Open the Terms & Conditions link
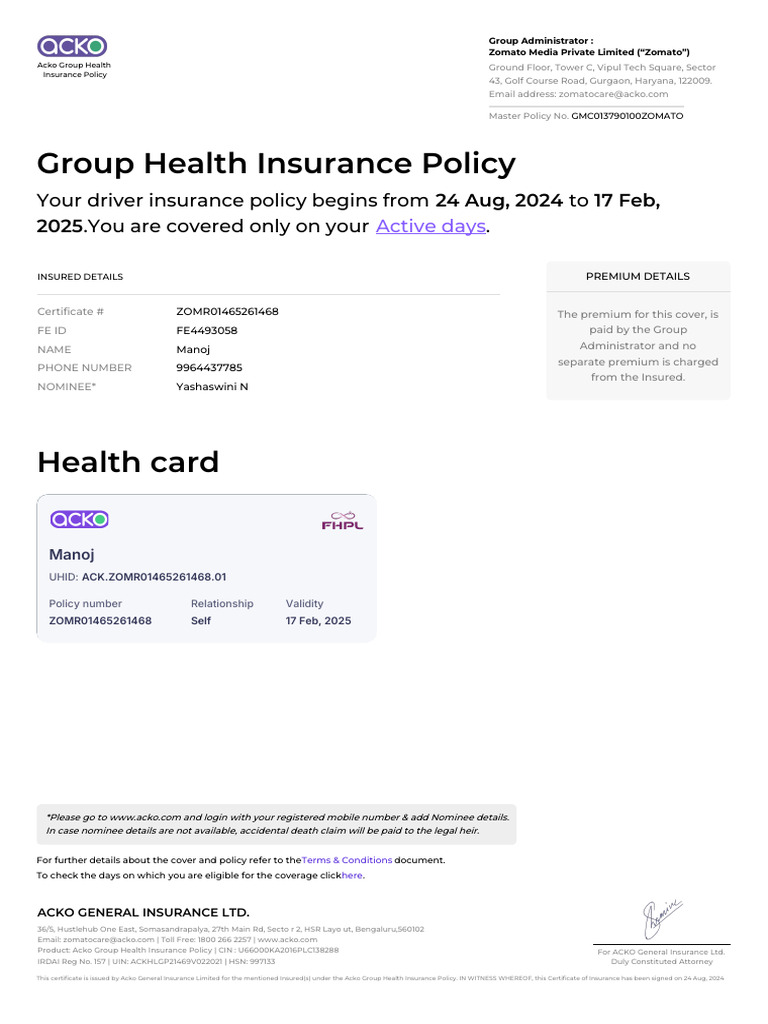The width and height of the screenshot is (768, 1024). [x=347, y=860]
